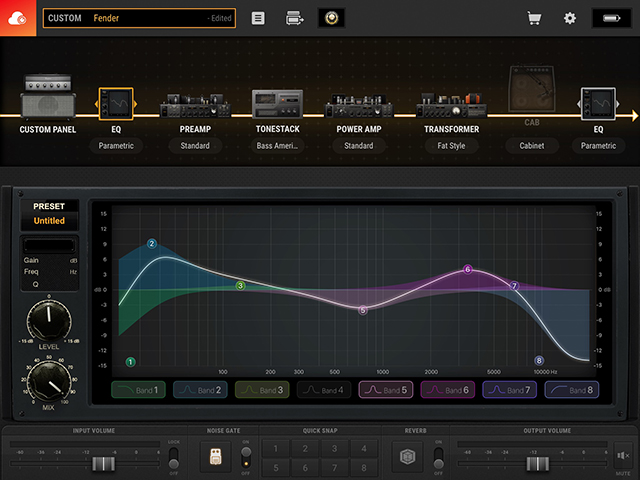Toggle the Noise Gate on/off switch
This screenshot has width=640, height=480.
click(246, 456)
